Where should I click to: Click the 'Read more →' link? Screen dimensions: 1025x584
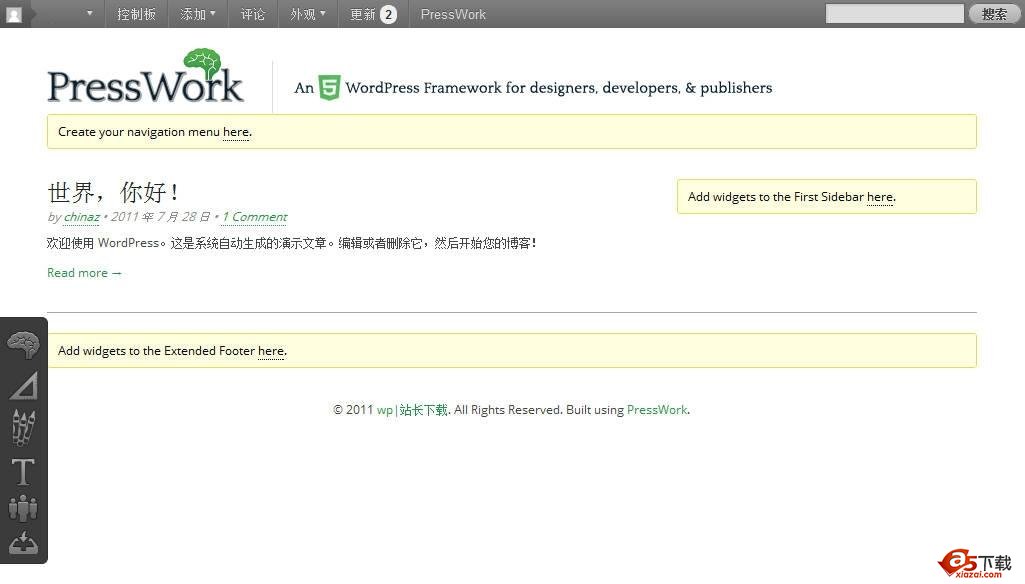pos(84,273)
